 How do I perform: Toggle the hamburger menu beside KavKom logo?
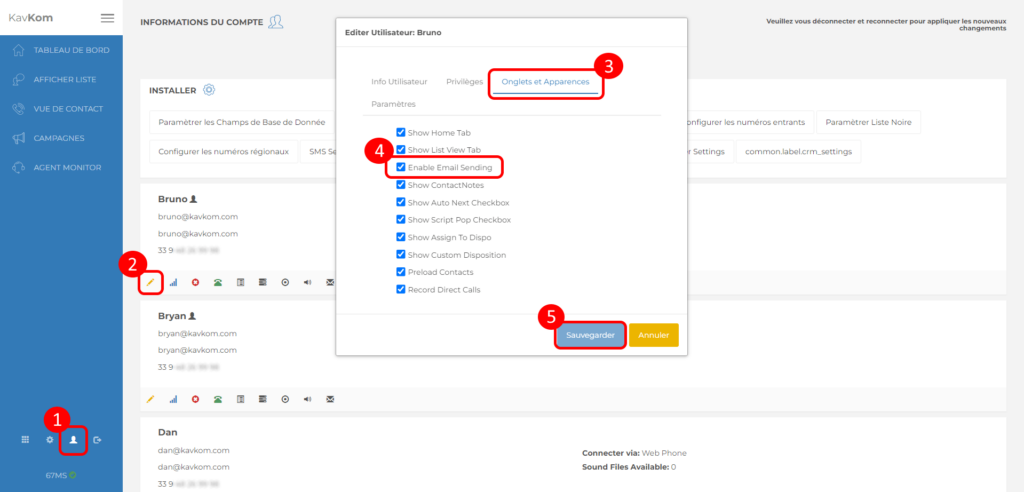pyautogui.click(x=107, y=18)
